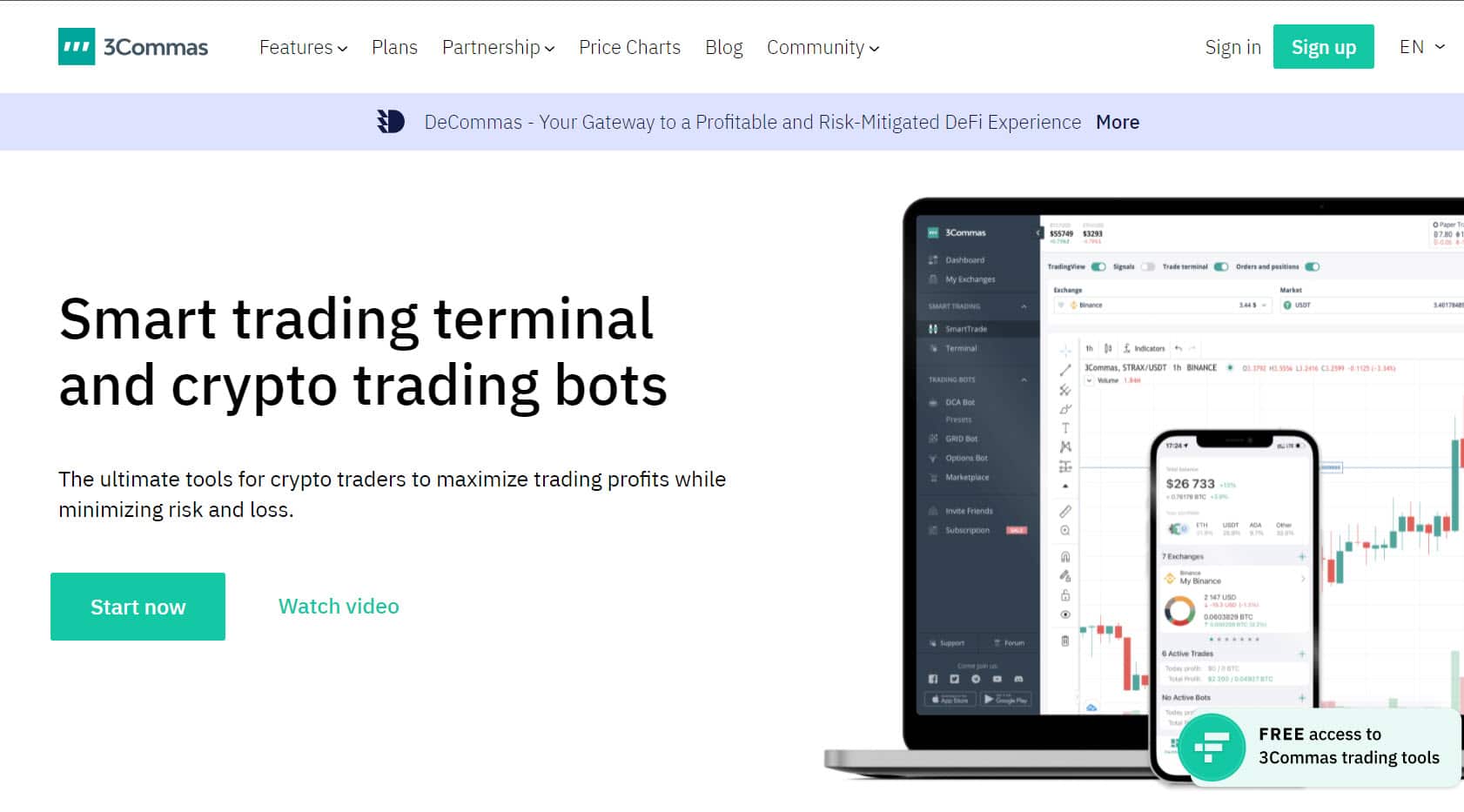1464x812 pixels.
Task: Click Support at the sidebar bottom
Action: click(x=947, y=643)
